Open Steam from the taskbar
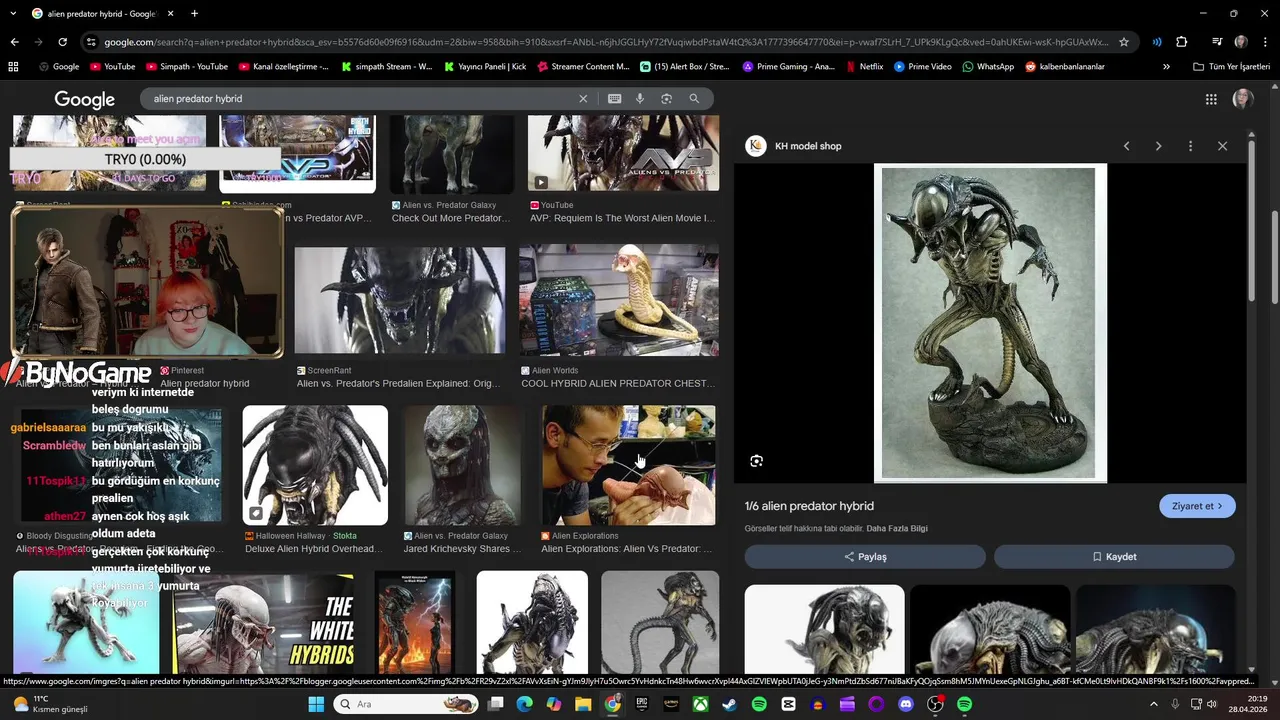The width and height of the screenshot is (1280, 720). (x=730, y=704)
